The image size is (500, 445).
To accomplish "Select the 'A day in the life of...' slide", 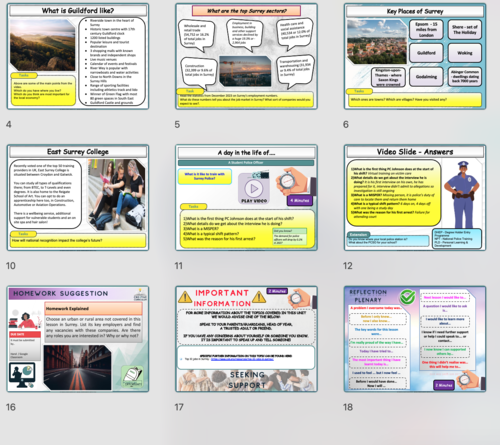I will click(246, 198).
